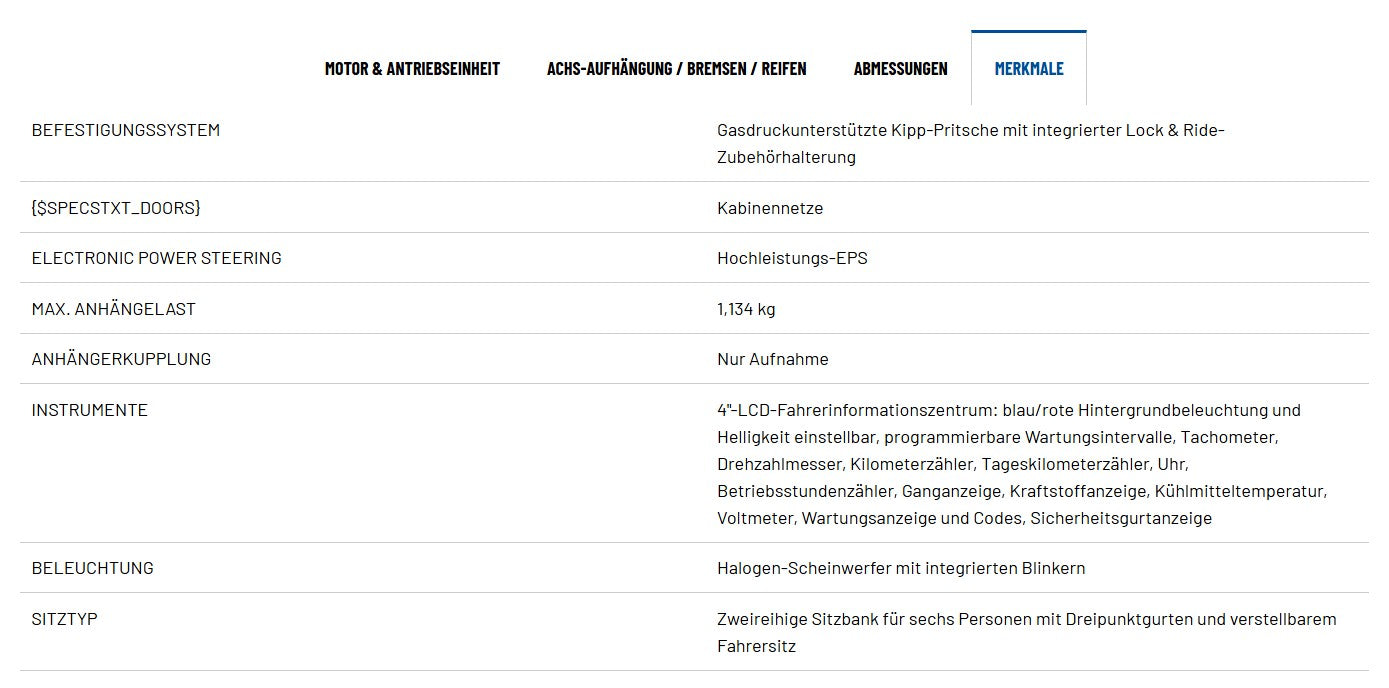Click the Electronic Power Steering label
The width and height of the screenshot is (1389, 688).
point(156,258)
